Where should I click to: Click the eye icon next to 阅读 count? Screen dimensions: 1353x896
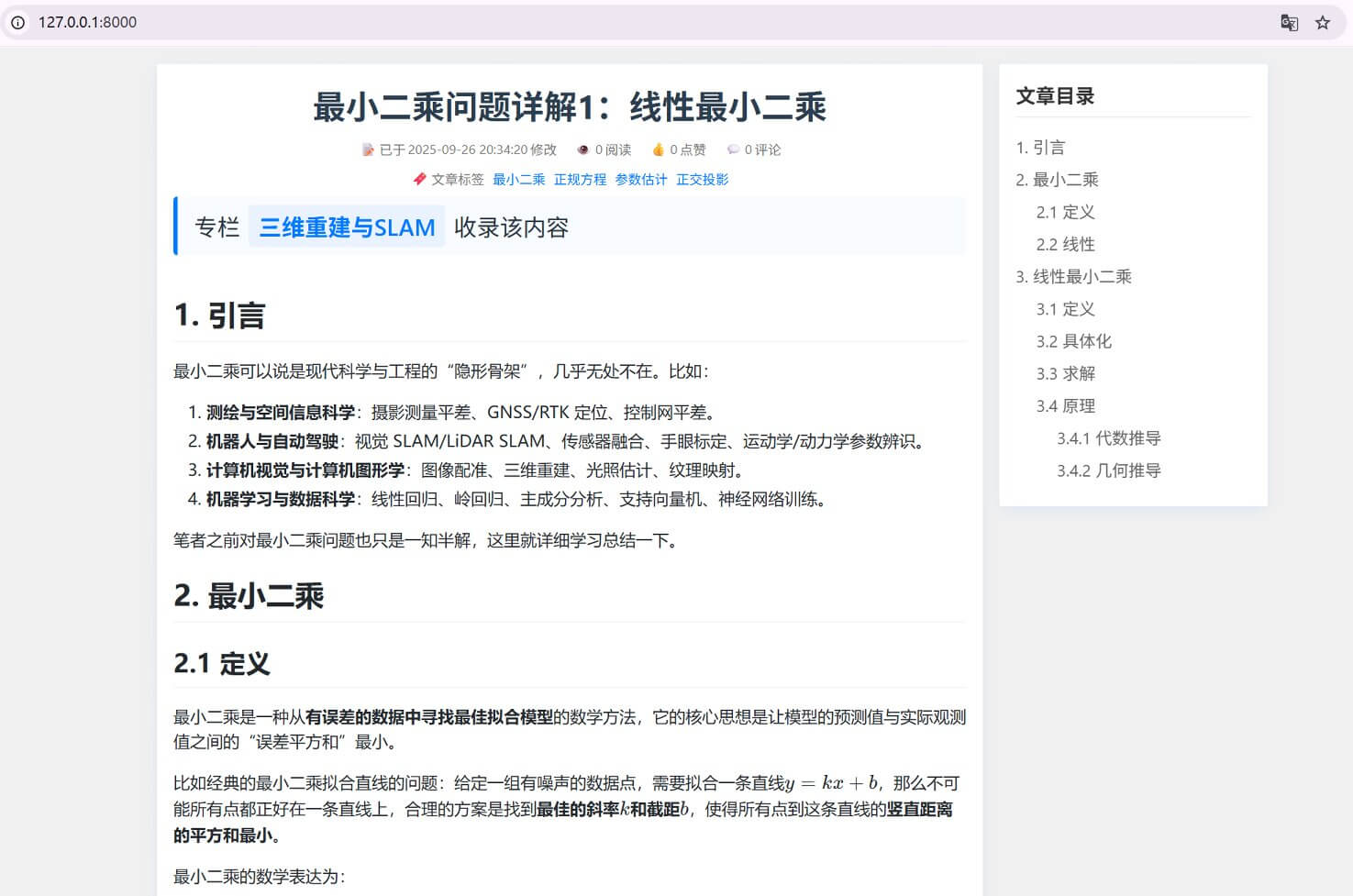(582, 149)
